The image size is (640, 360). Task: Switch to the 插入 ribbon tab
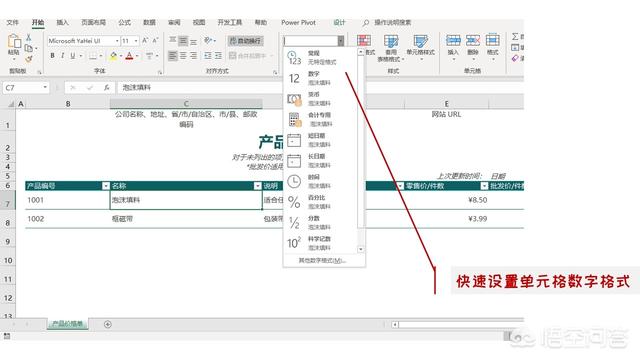tap(62, 22)
